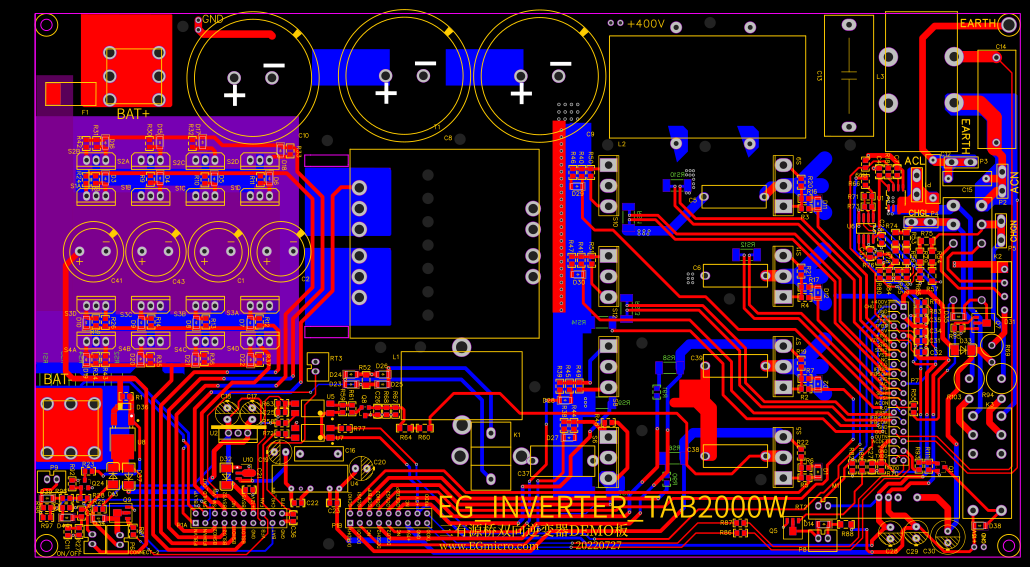The width and height of the screenshot is (1030, 567).
Task: Click the P3 connector designator
Action: tap(984, 161)
